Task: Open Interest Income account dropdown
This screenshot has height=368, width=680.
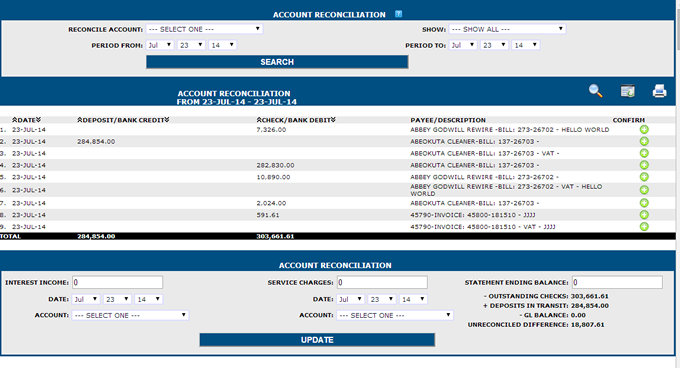Action: [131, 315]
